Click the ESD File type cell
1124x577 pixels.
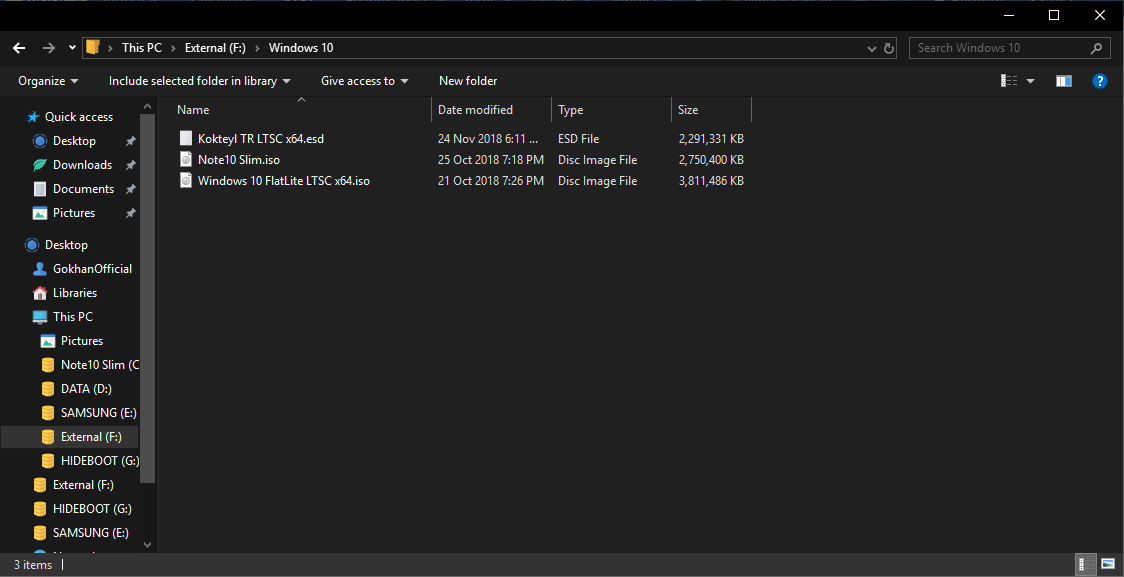[x=578, y=139]
